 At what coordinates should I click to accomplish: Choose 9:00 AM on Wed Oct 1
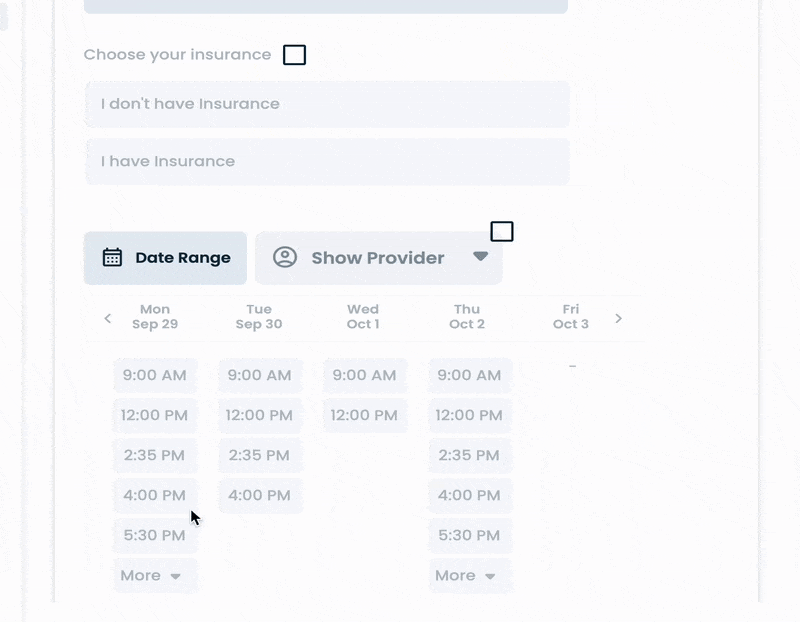(x=364, y=376)
